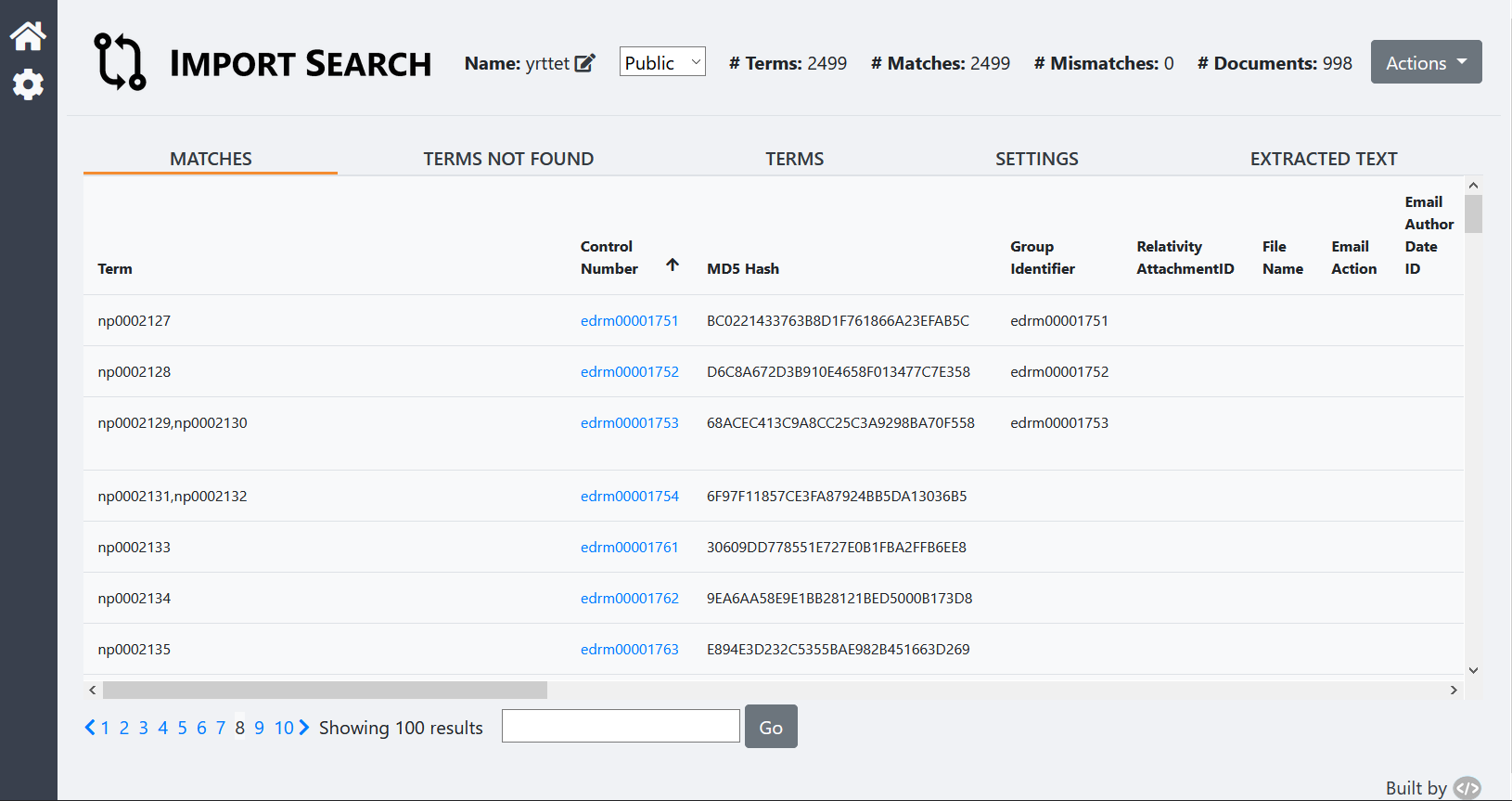Expand the Actions dropdown menu
The width and height of the screenshot is (1512, 801).
coord(1426,62)
